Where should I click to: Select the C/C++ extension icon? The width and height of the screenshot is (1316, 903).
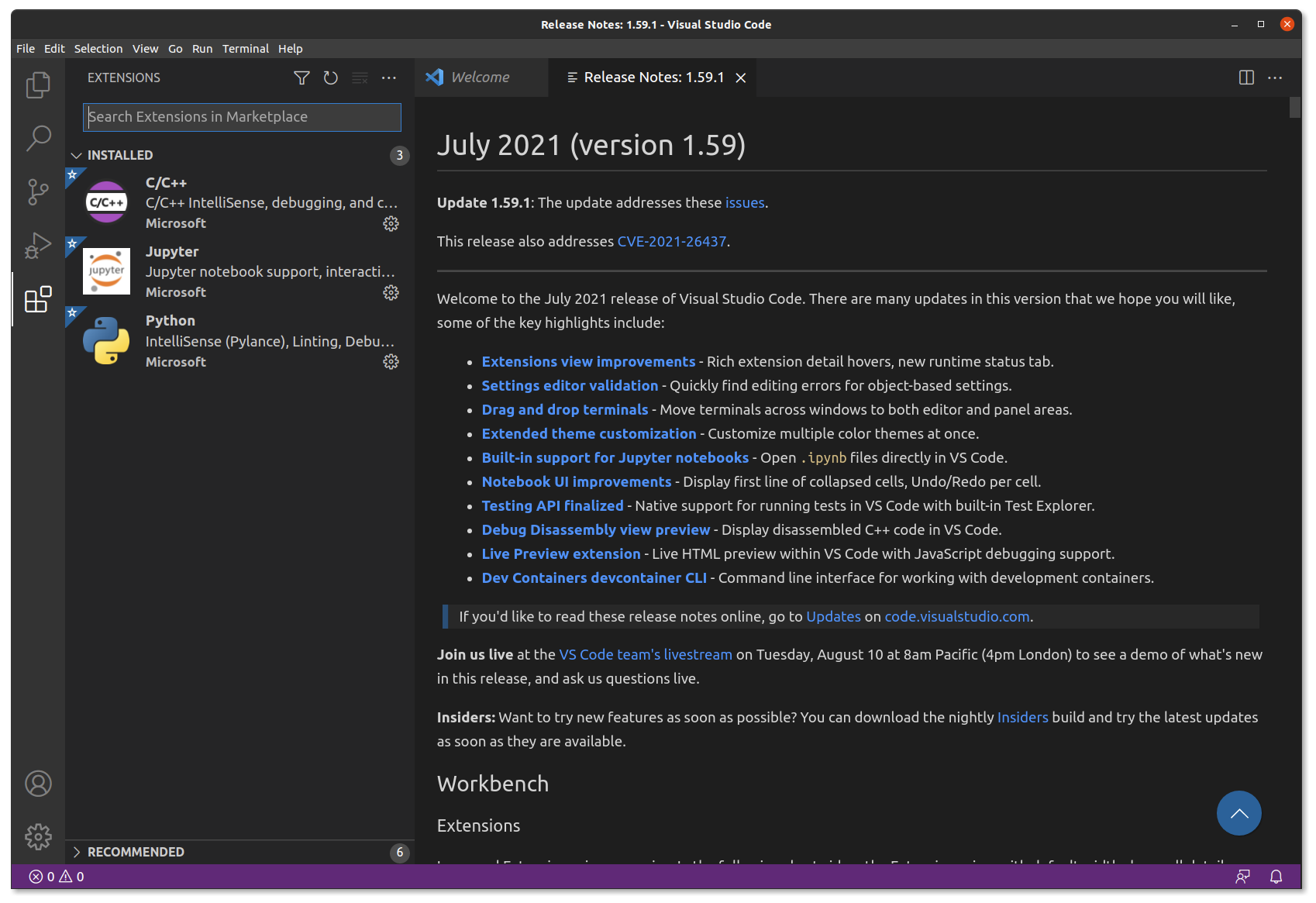point(106,202)
